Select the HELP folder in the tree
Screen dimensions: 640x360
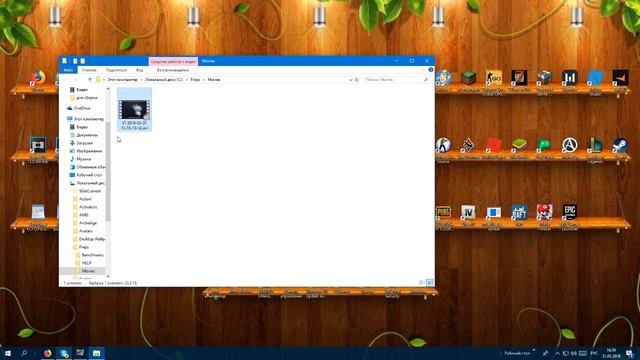[86, 263]
